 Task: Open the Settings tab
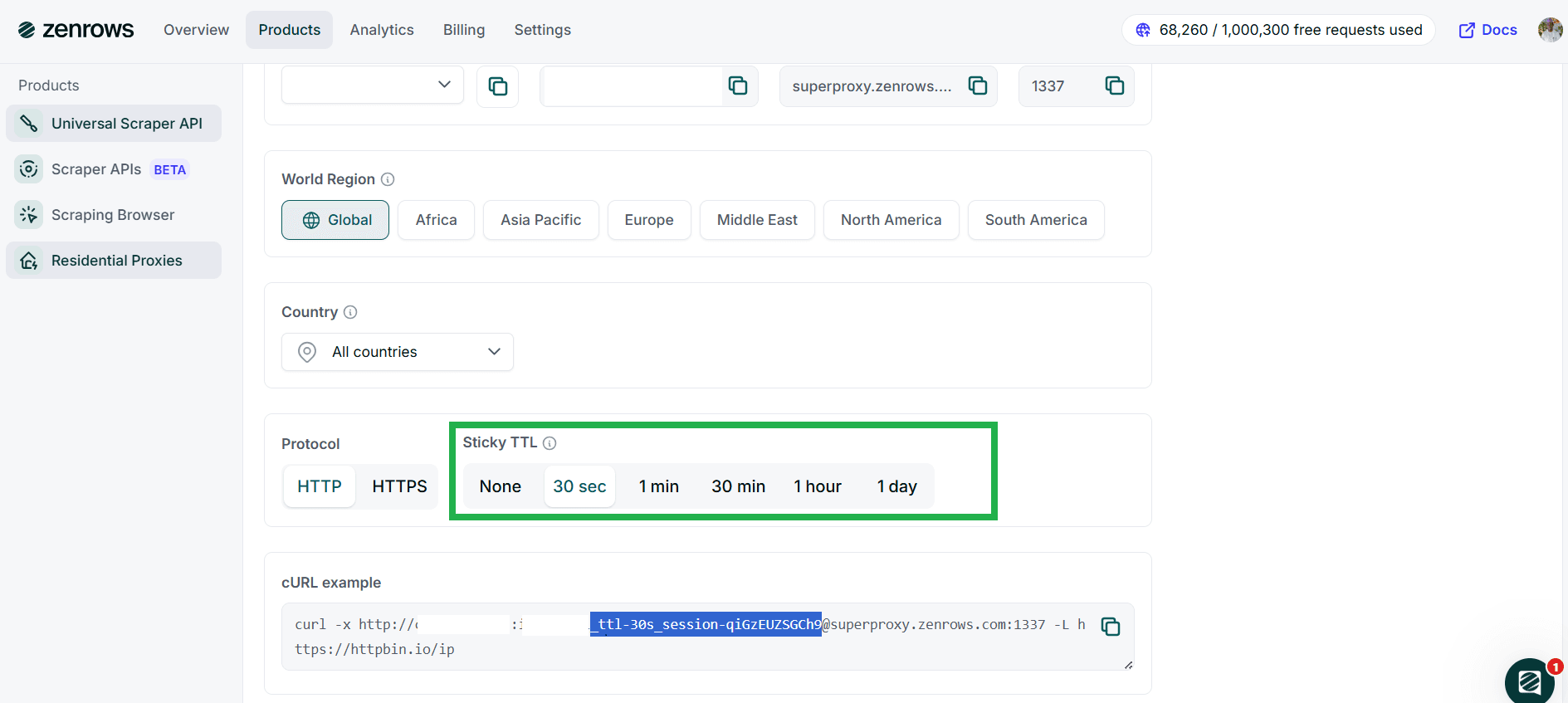point(542,30)
